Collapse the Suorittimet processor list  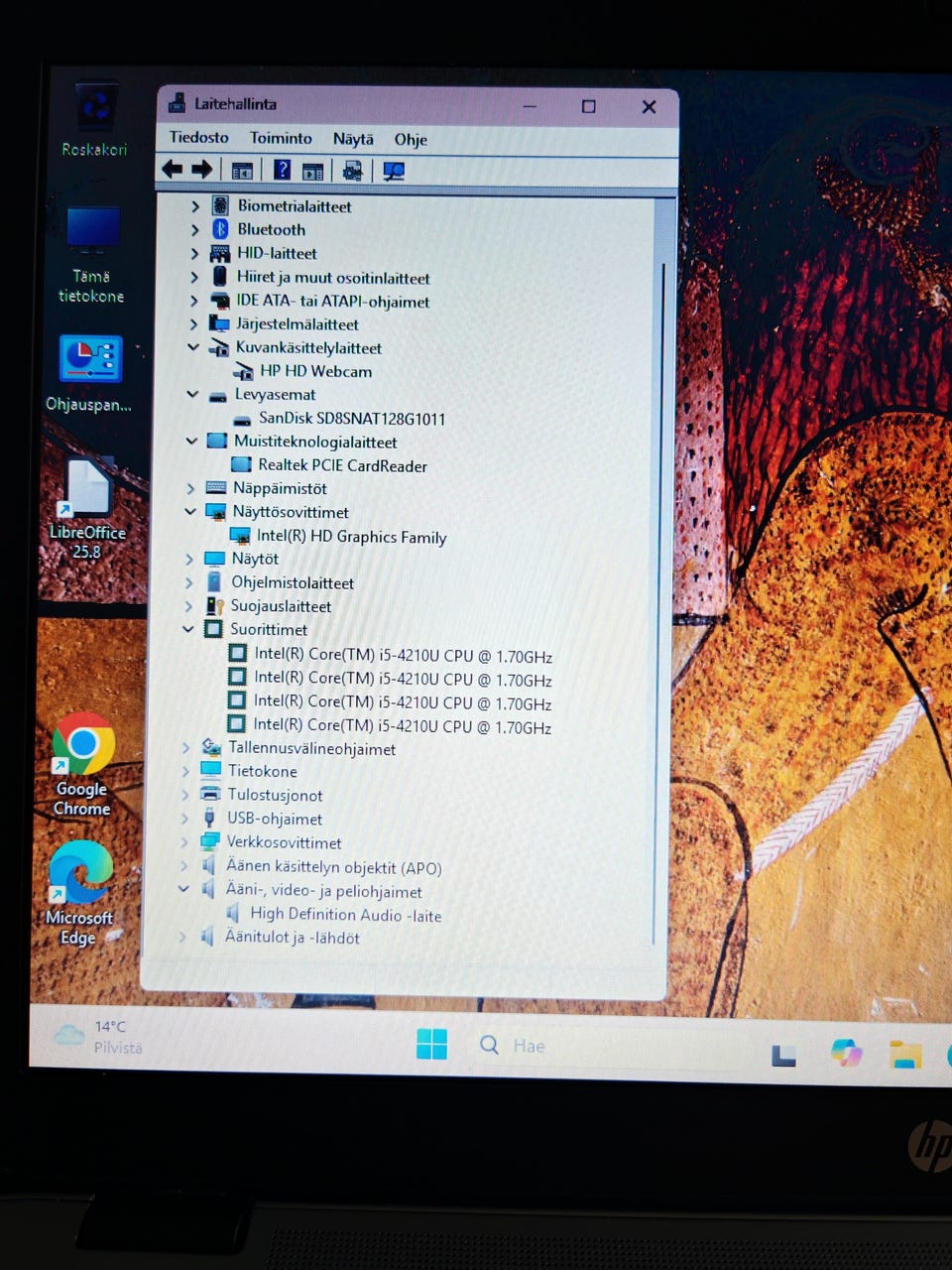pyautogui.click(x=187, y=629)
